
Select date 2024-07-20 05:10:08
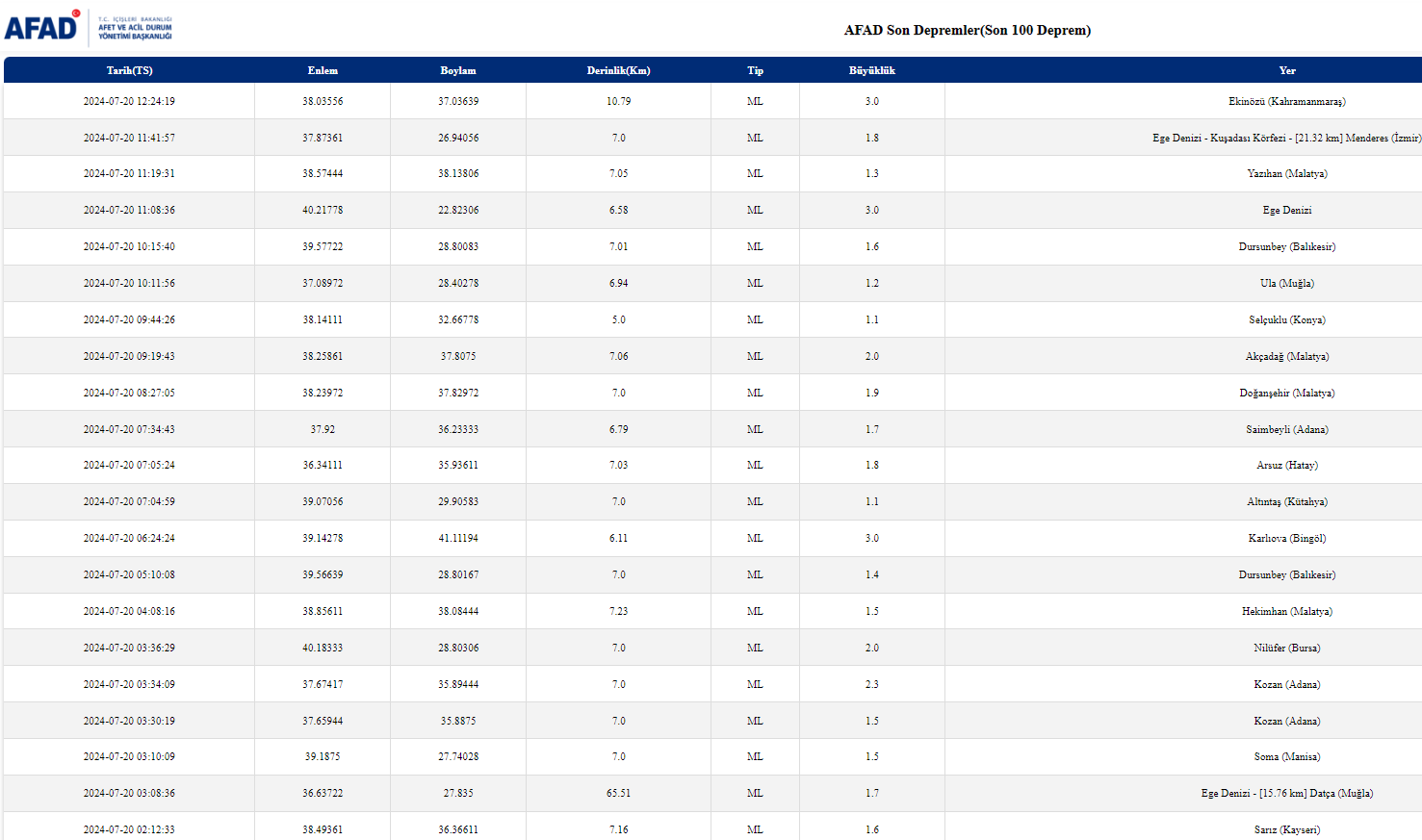(x=129, y=574)
